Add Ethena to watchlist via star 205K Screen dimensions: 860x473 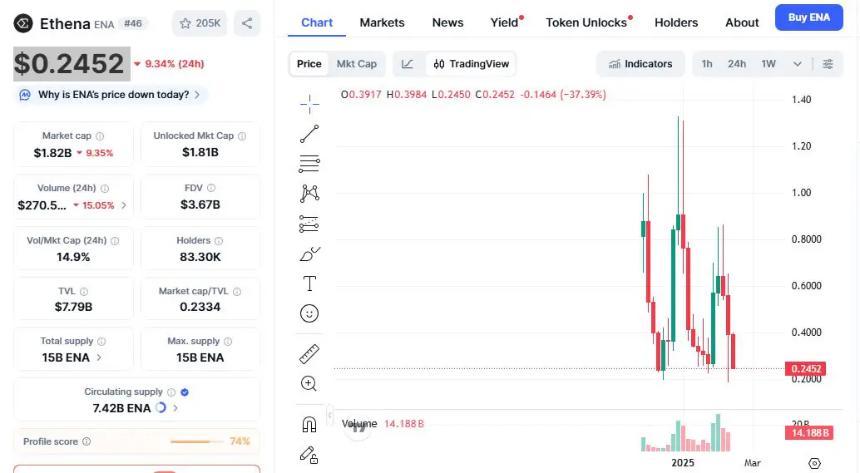tap(199, 23)
